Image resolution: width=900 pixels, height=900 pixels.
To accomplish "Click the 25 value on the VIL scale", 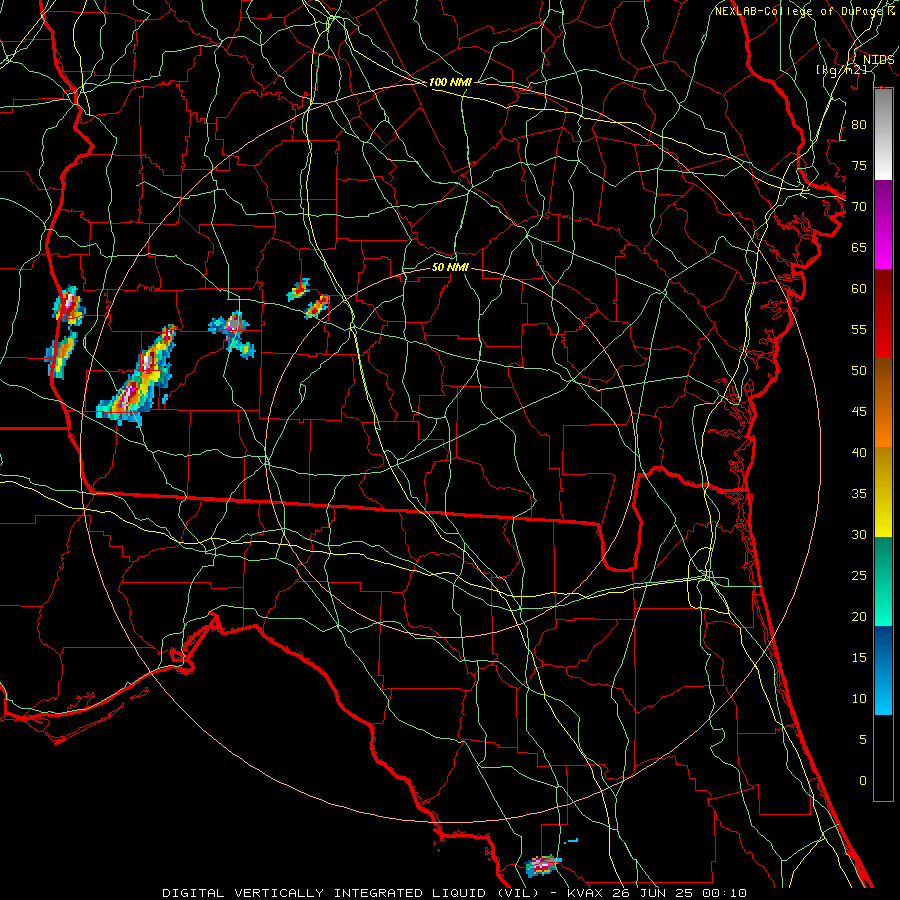I will 859,576.
